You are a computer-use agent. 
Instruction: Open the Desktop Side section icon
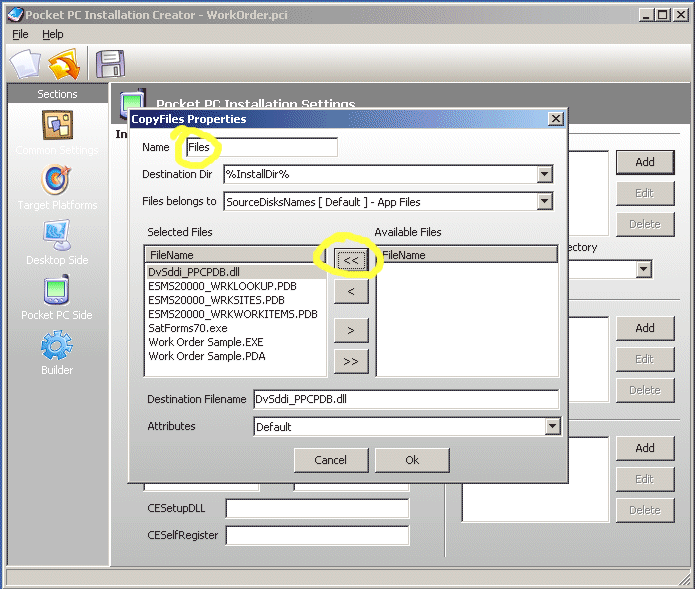tap(57, 235)
